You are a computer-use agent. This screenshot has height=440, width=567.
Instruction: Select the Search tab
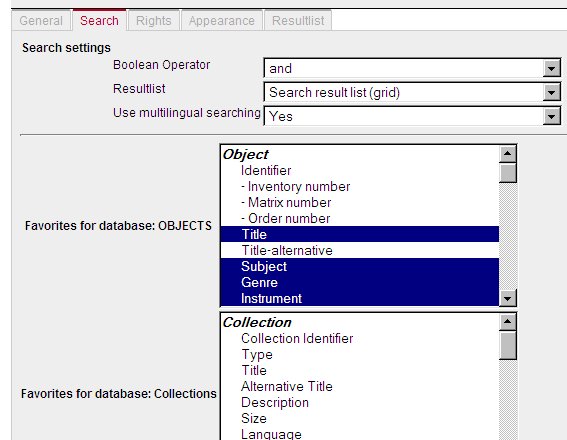click(x=99, y=20)
